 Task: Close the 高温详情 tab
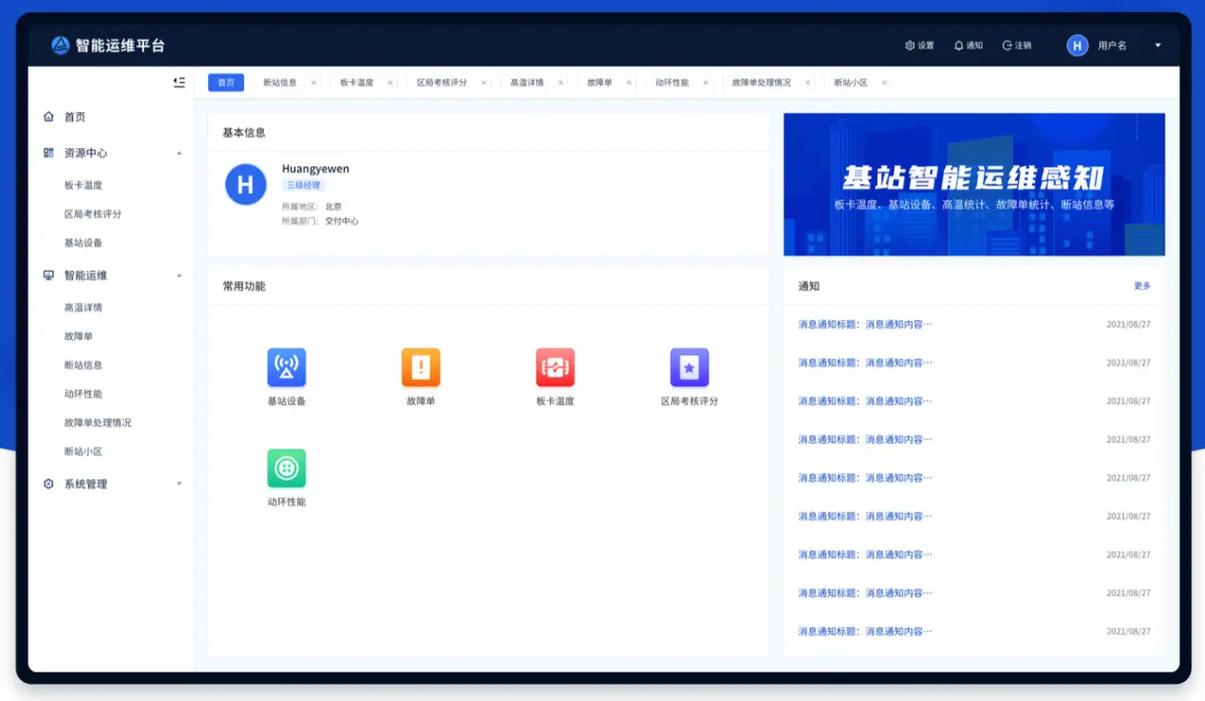point(560,83)
